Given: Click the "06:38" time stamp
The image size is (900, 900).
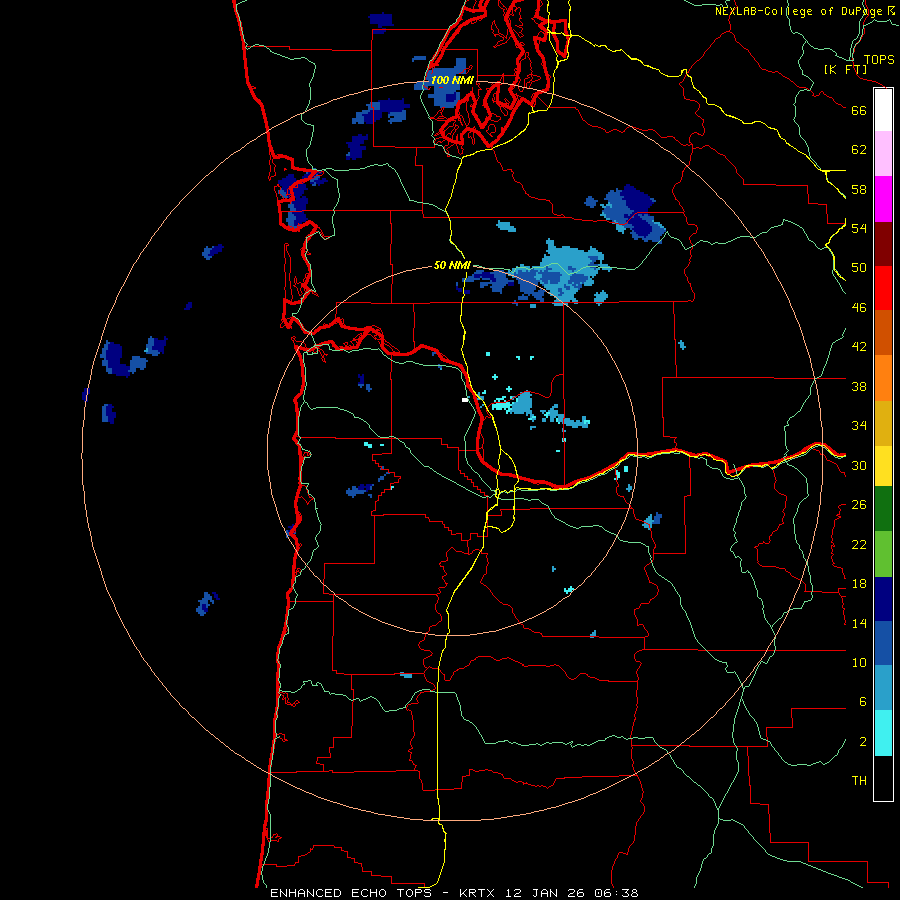Looking at the screenshot, I should (x=617, y=893).
